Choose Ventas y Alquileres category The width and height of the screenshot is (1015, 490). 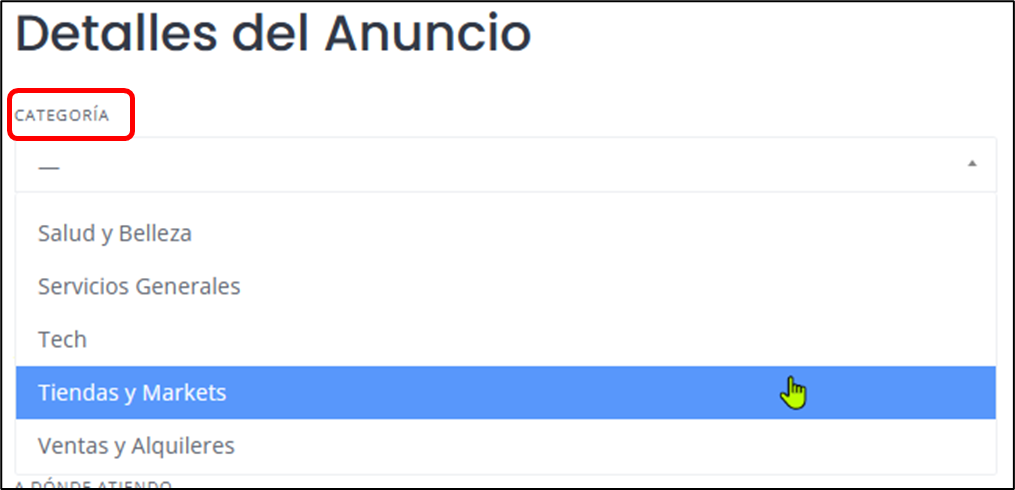tap(136, 445)
